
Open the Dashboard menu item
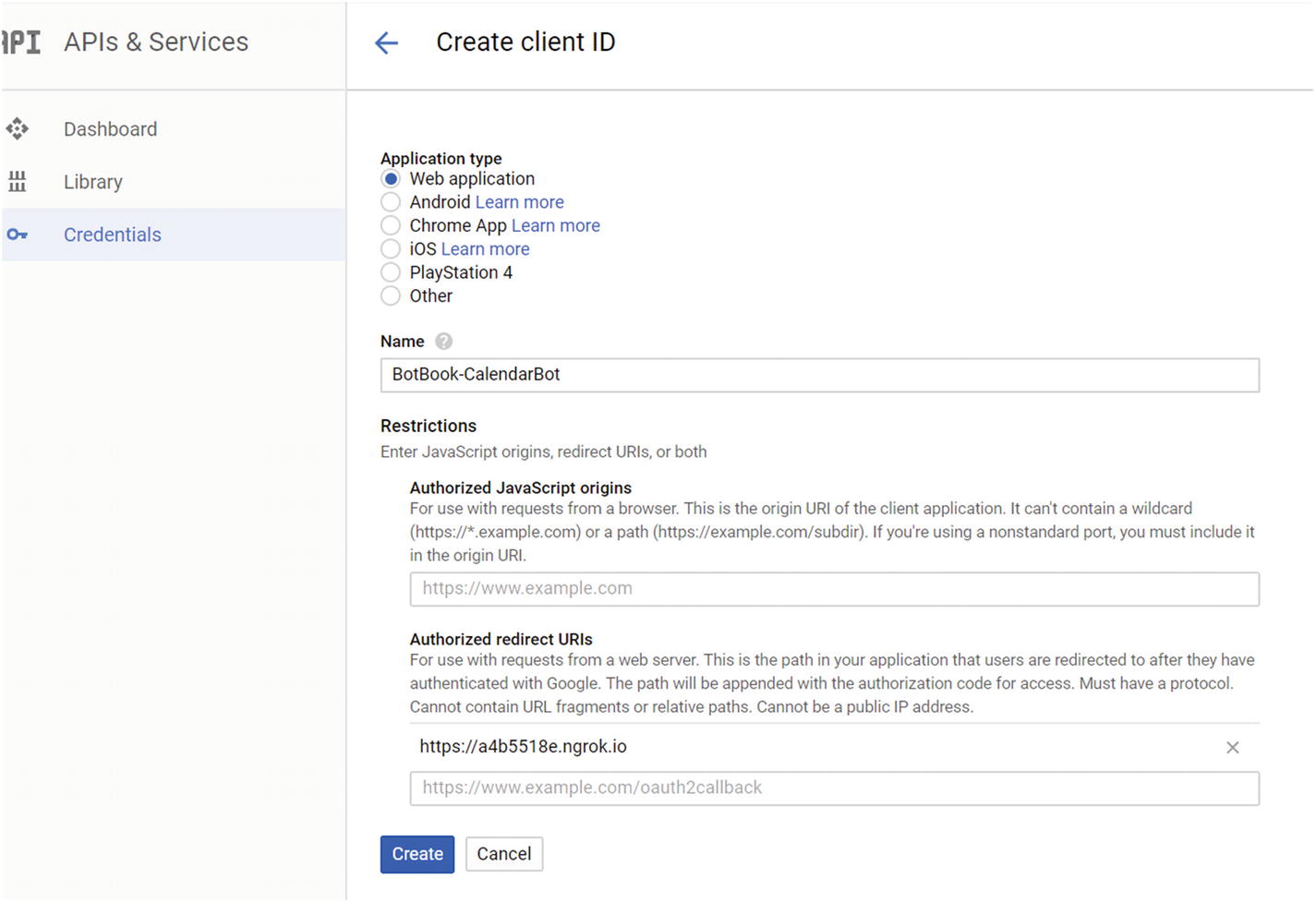[x=110, y=129]
